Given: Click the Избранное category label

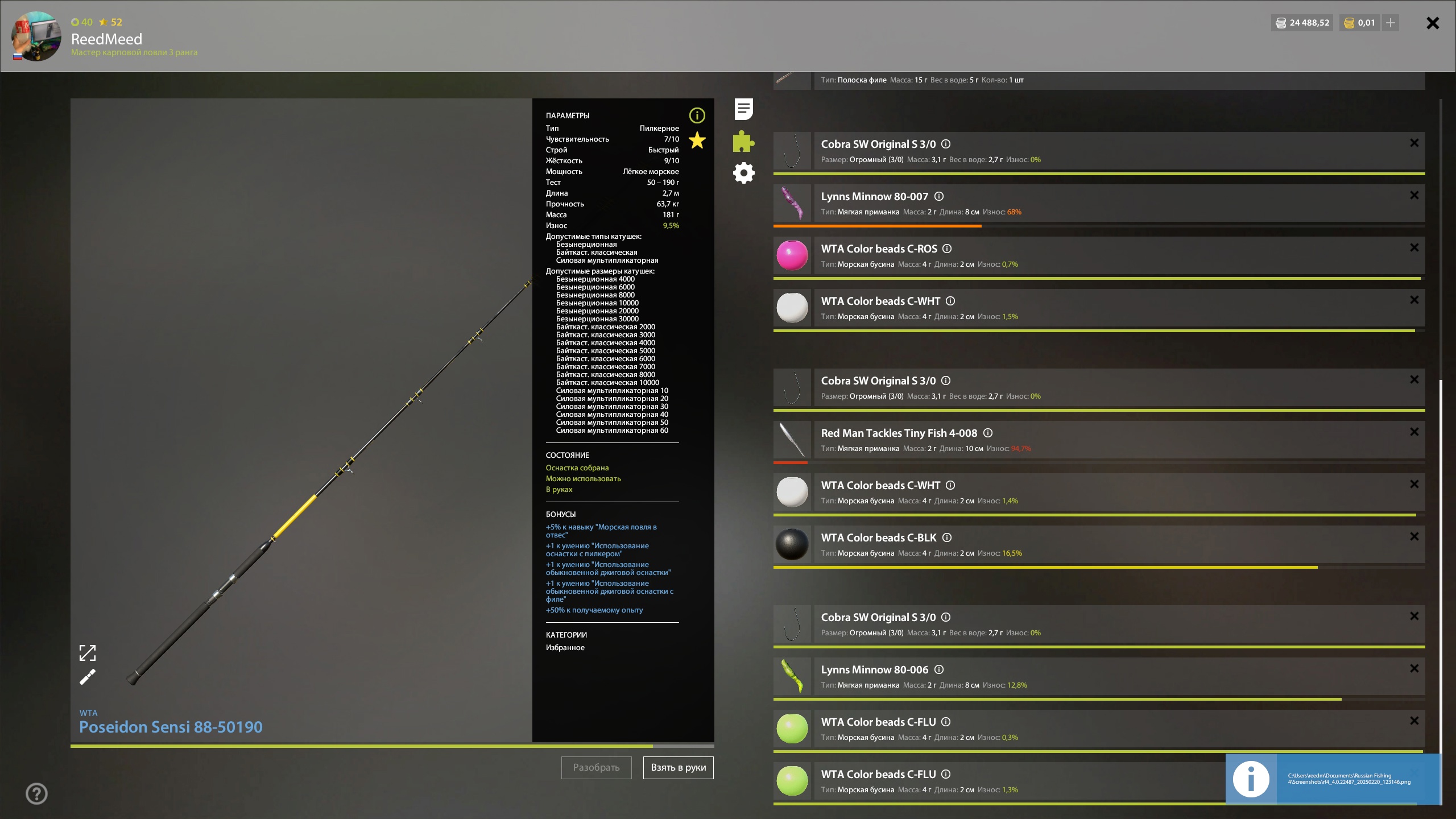Looking at the screenshot, I should [565, 648].
